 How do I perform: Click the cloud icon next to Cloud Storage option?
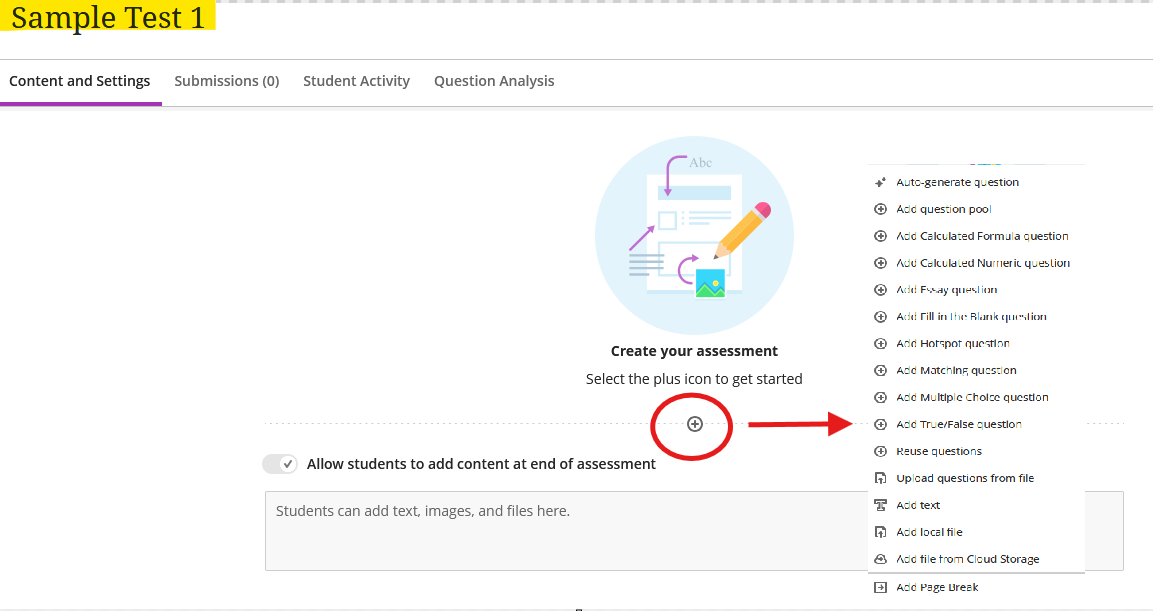[880, 559]
